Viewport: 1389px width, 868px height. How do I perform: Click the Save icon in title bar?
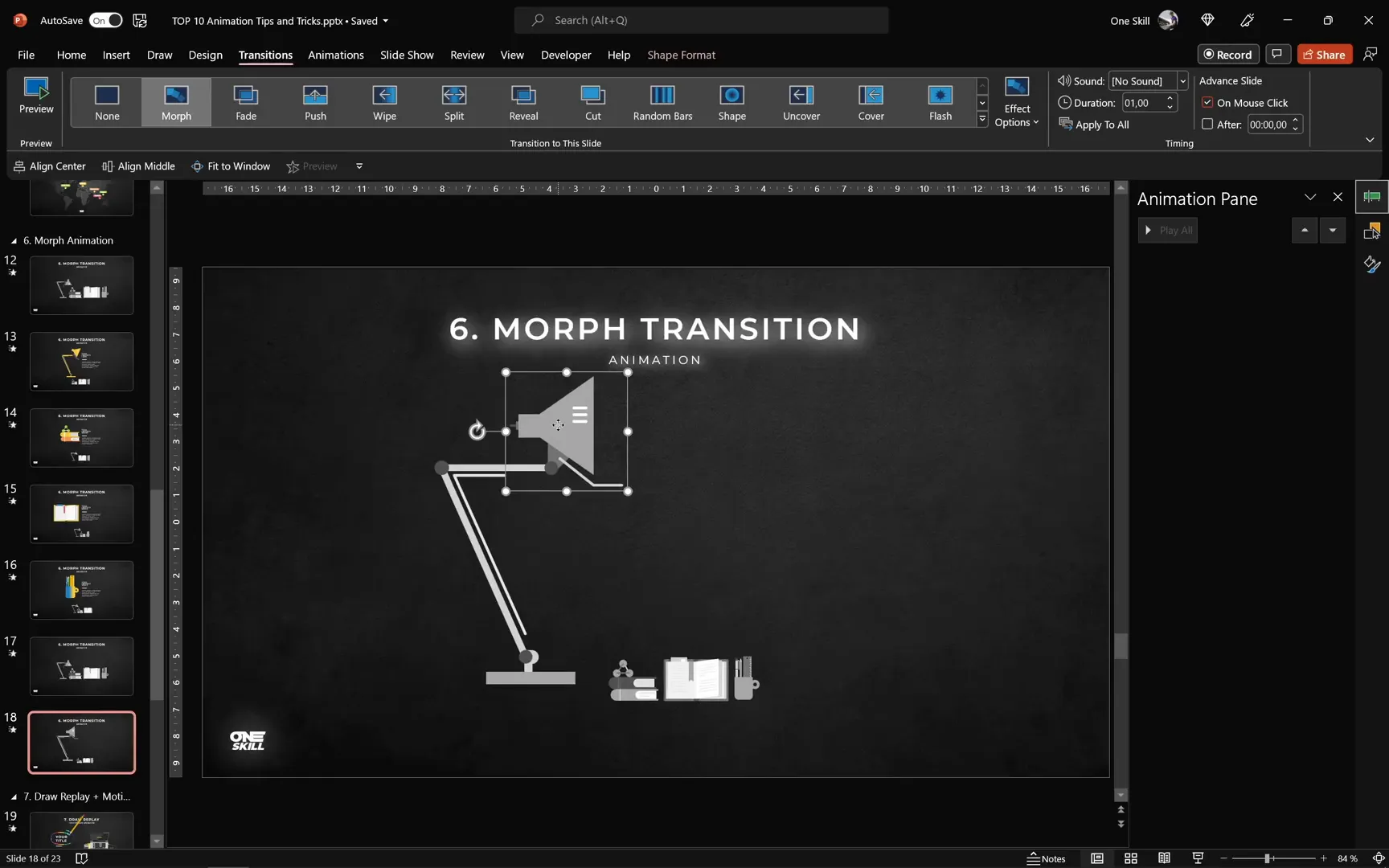point(140,20)
